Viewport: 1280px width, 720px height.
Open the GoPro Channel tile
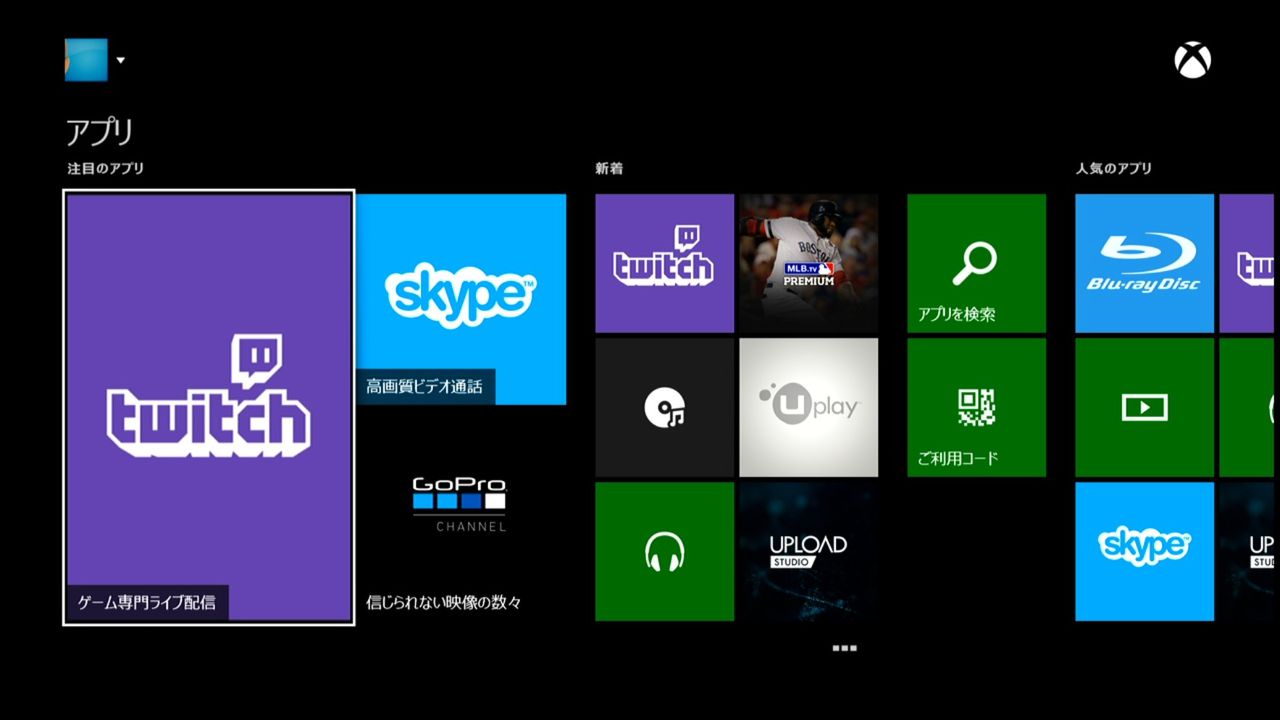(x=460, y=500)
